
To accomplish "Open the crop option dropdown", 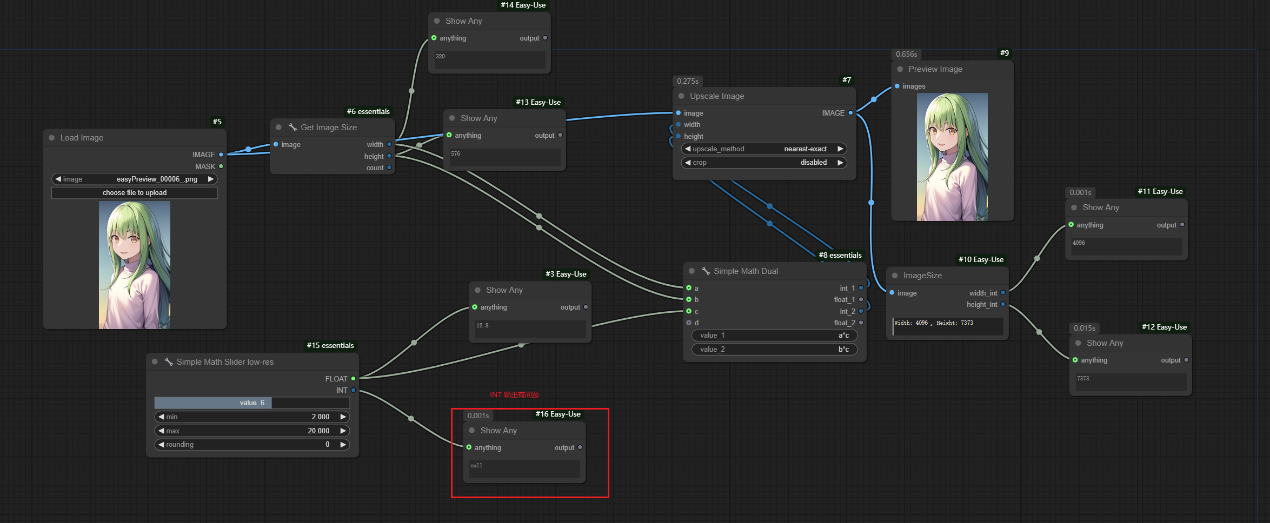I will [765, 162].
